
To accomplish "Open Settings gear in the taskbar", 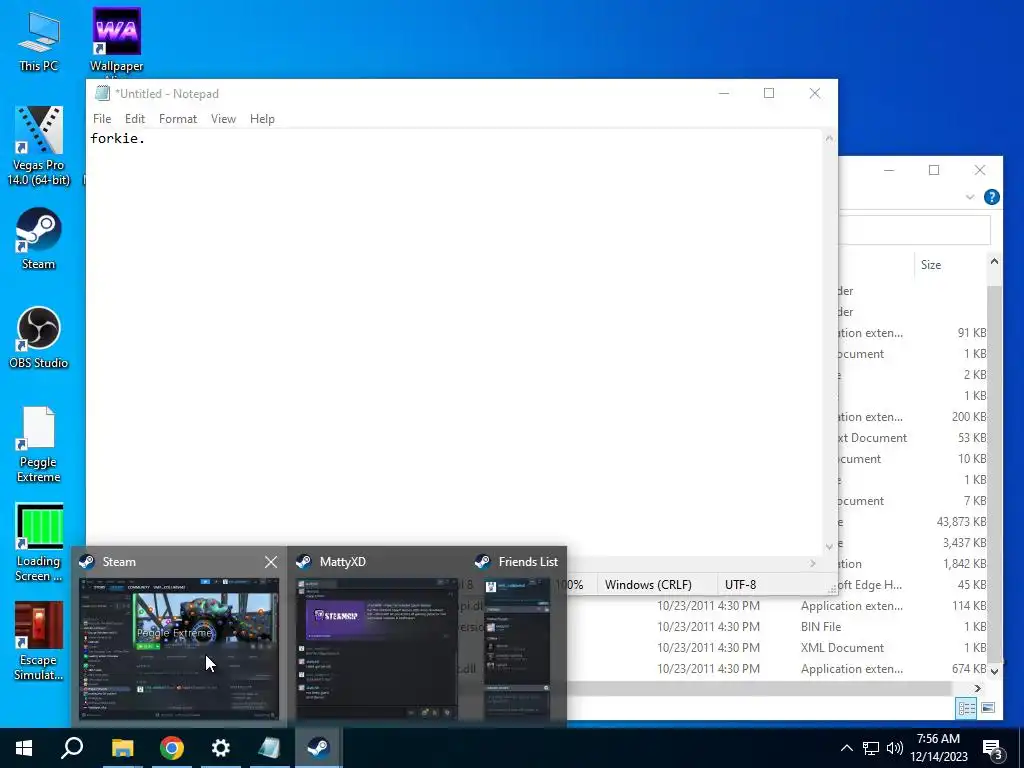I will coord(221,748).
